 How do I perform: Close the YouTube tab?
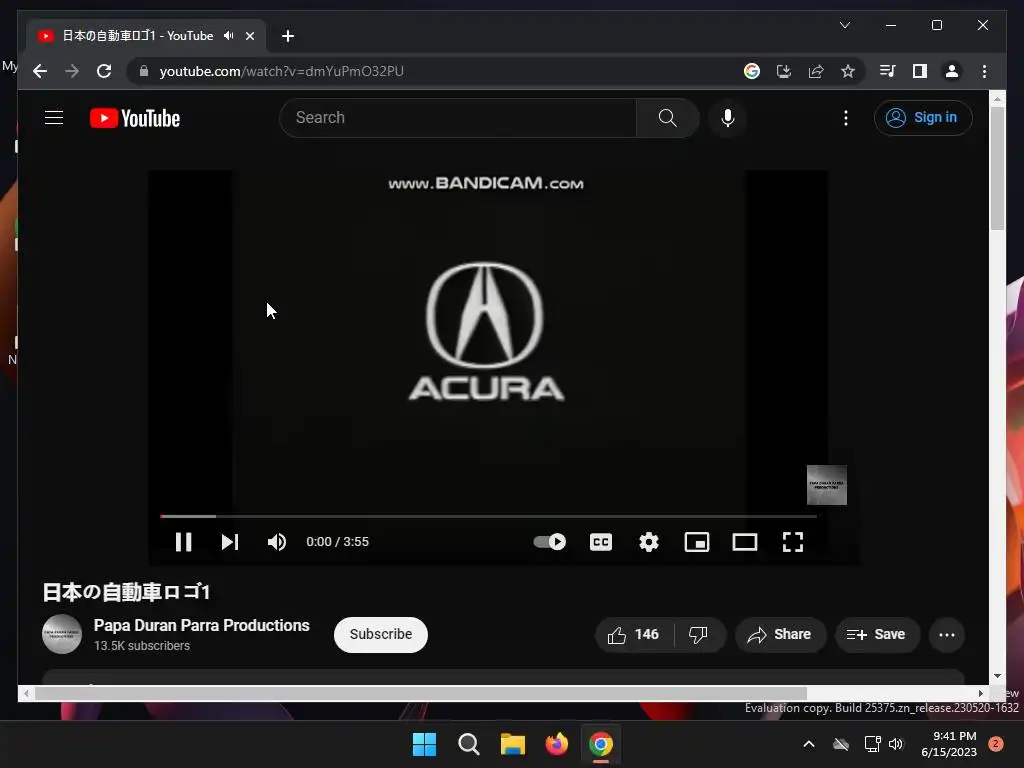pos(249,36)
